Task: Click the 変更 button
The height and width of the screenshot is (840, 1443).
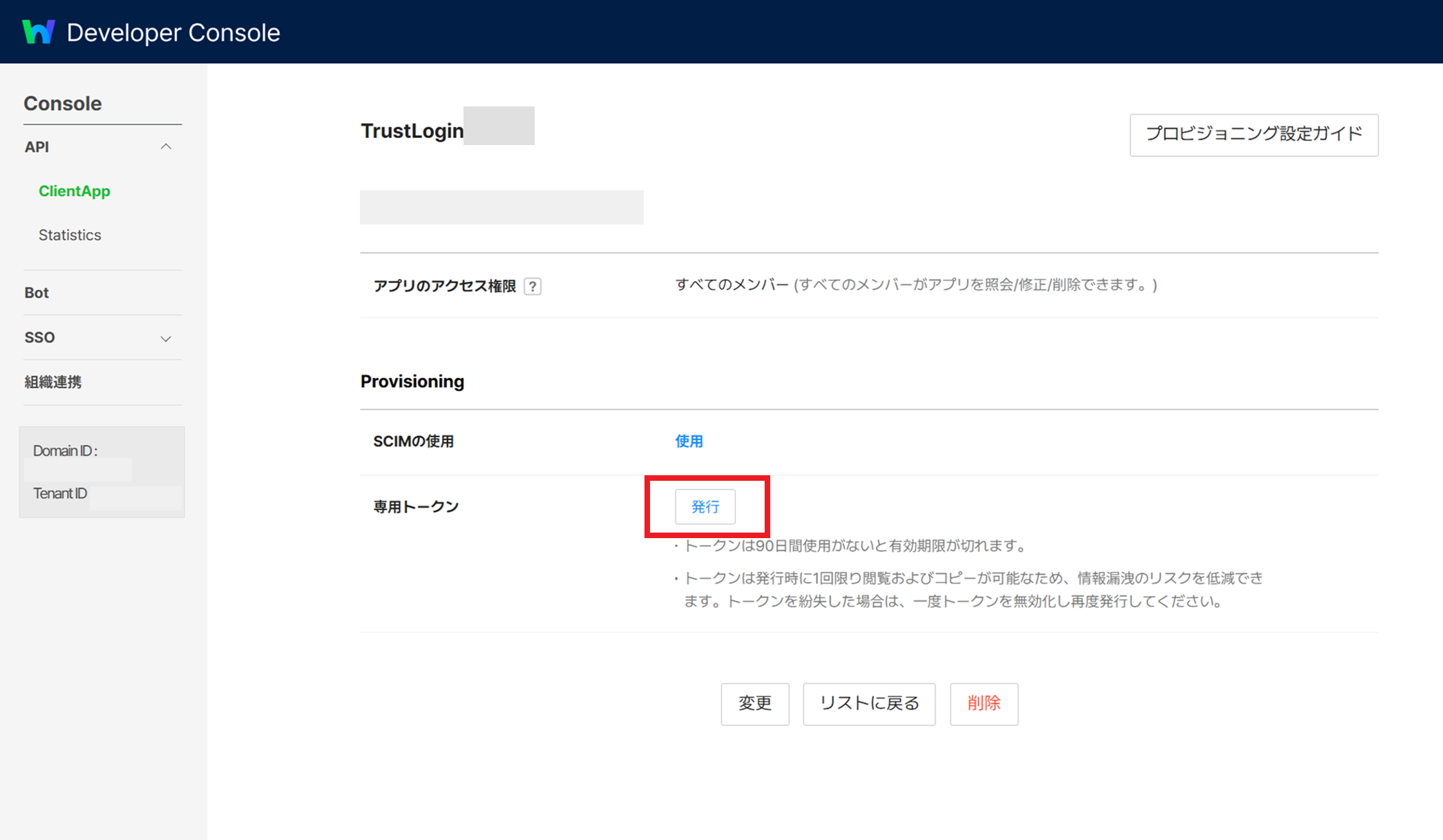Action: click(x=755, y=704)
